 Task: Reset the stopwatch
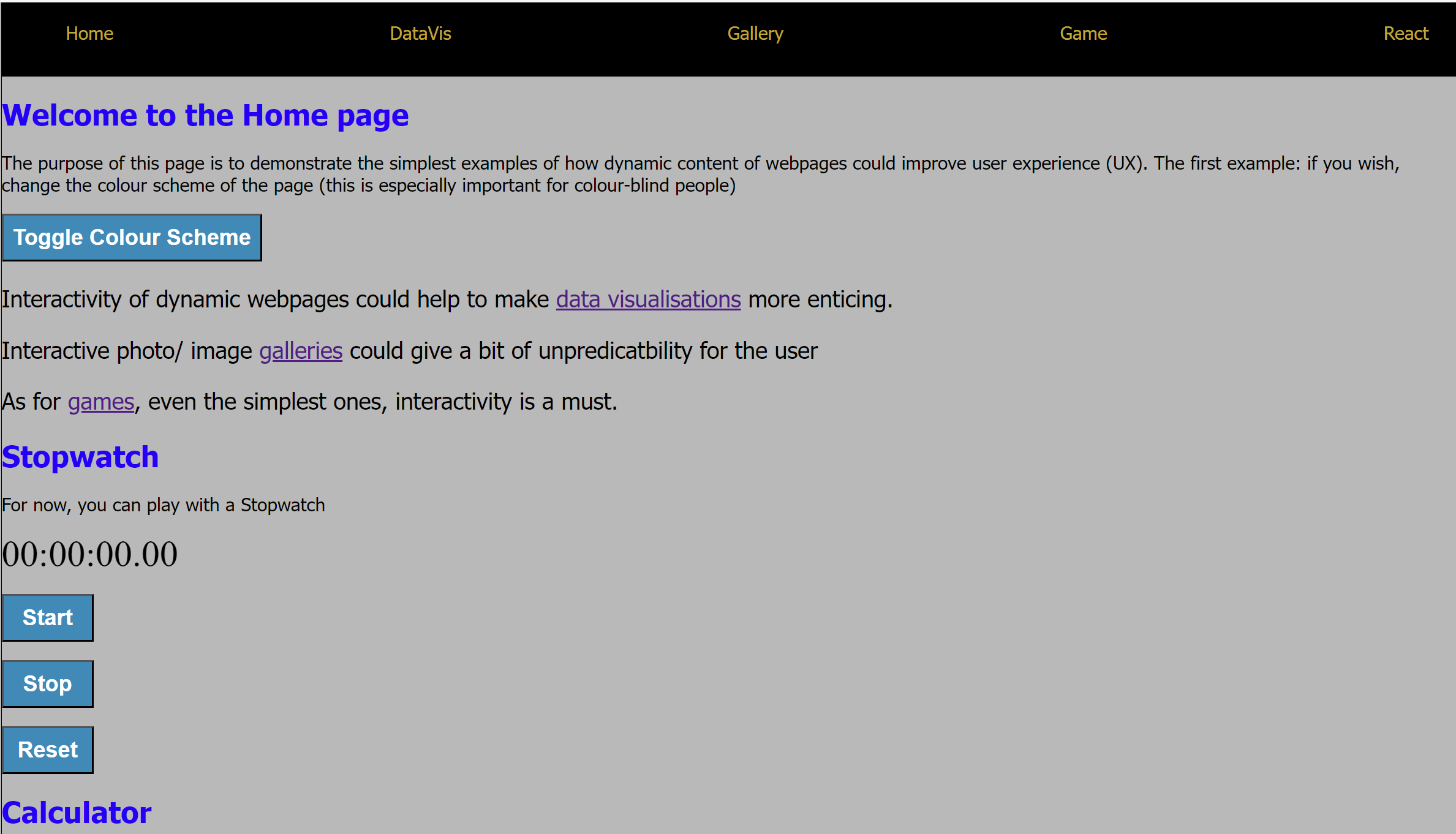48,749
